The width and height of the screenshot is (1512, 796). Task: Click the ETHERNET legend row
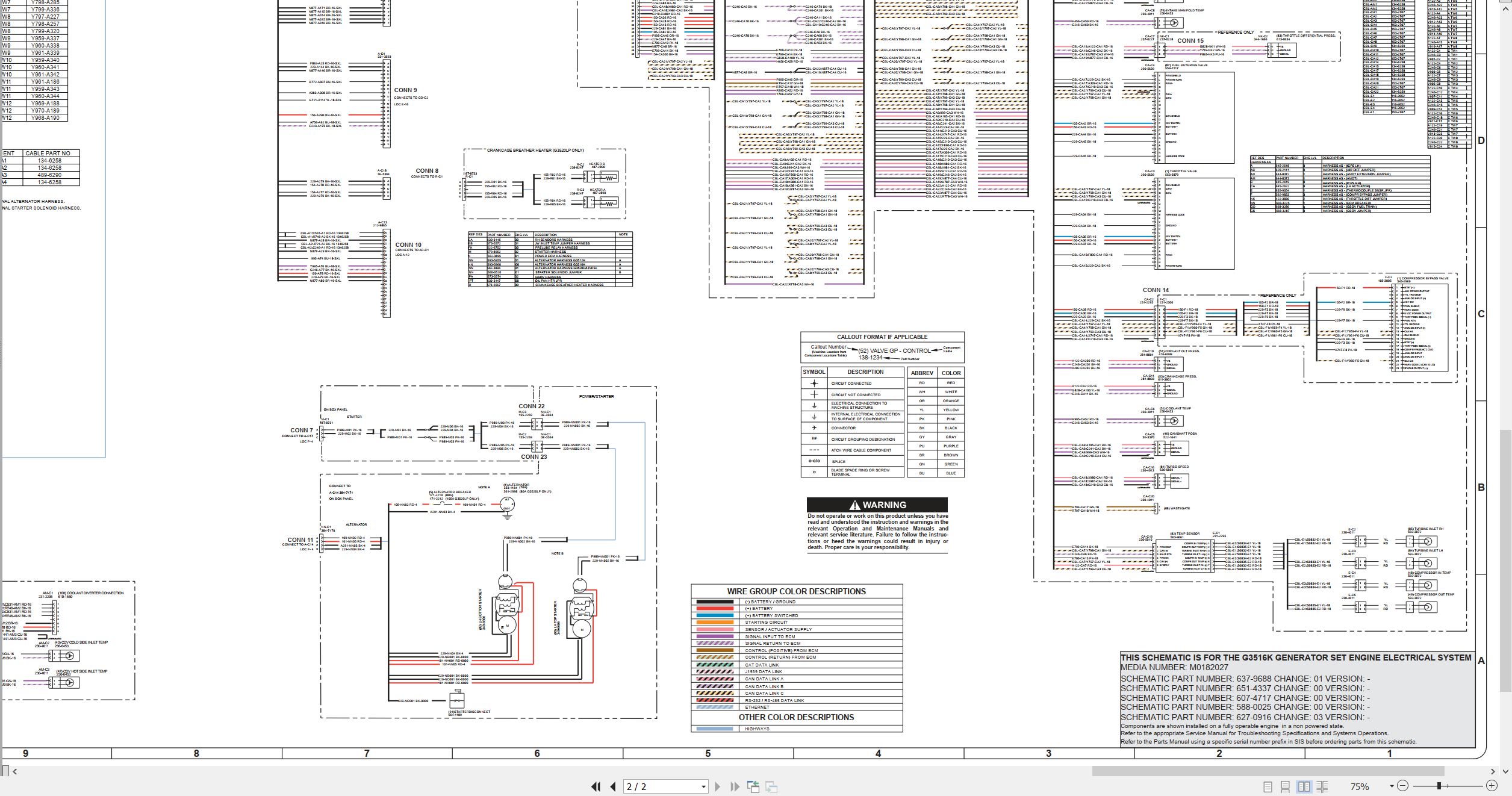pyautogui.click(x=797, y=707)
